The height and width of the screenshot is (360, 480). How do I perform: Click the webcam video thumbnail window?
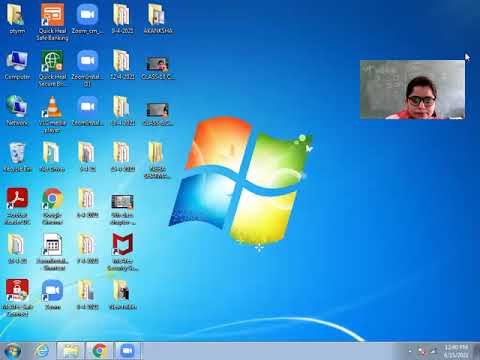[x=412, y=90]
